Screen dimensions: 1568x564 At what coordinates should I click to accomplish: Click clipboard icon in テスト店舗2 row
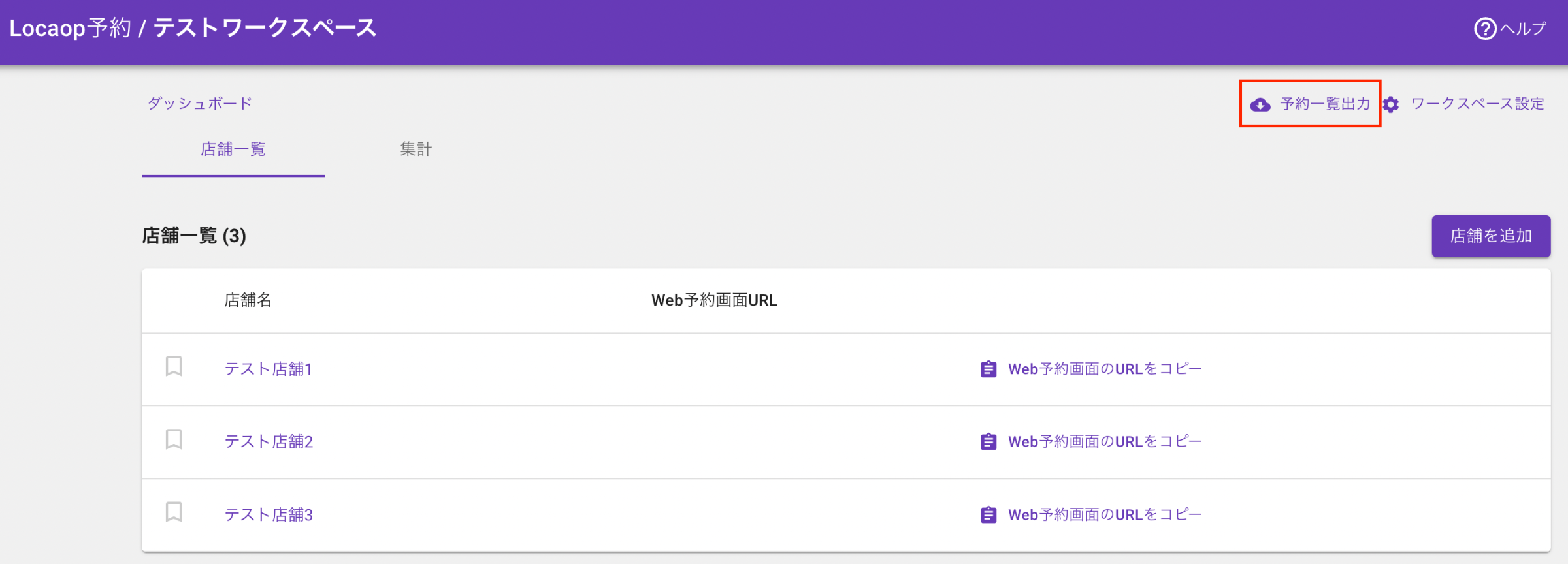tap(988, 442)
